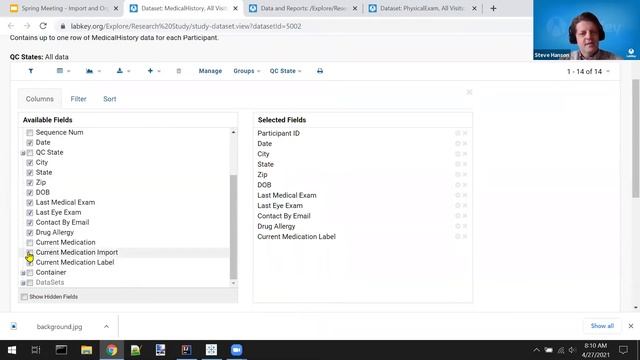Uncheck the Zip field checkbox

pos(30,183)
